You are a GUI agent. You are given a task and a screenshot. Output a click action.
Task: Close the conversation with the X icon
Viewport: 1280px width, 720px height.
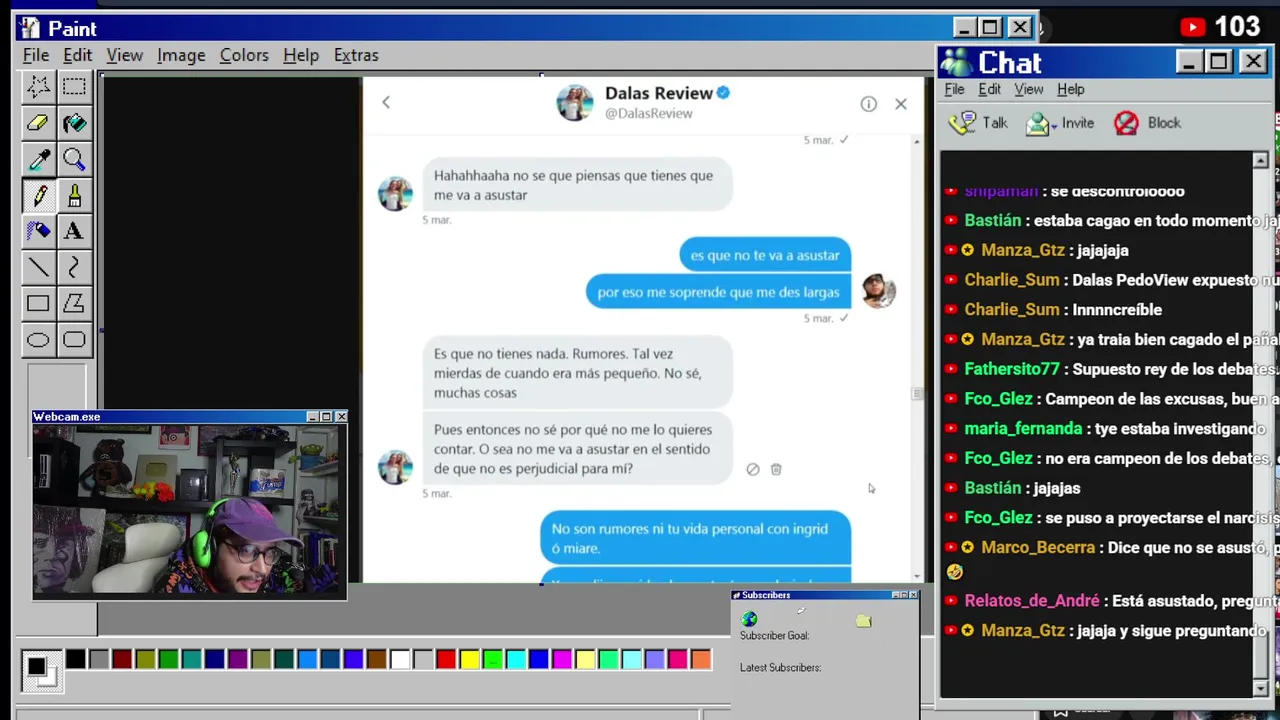click(901, 103)
